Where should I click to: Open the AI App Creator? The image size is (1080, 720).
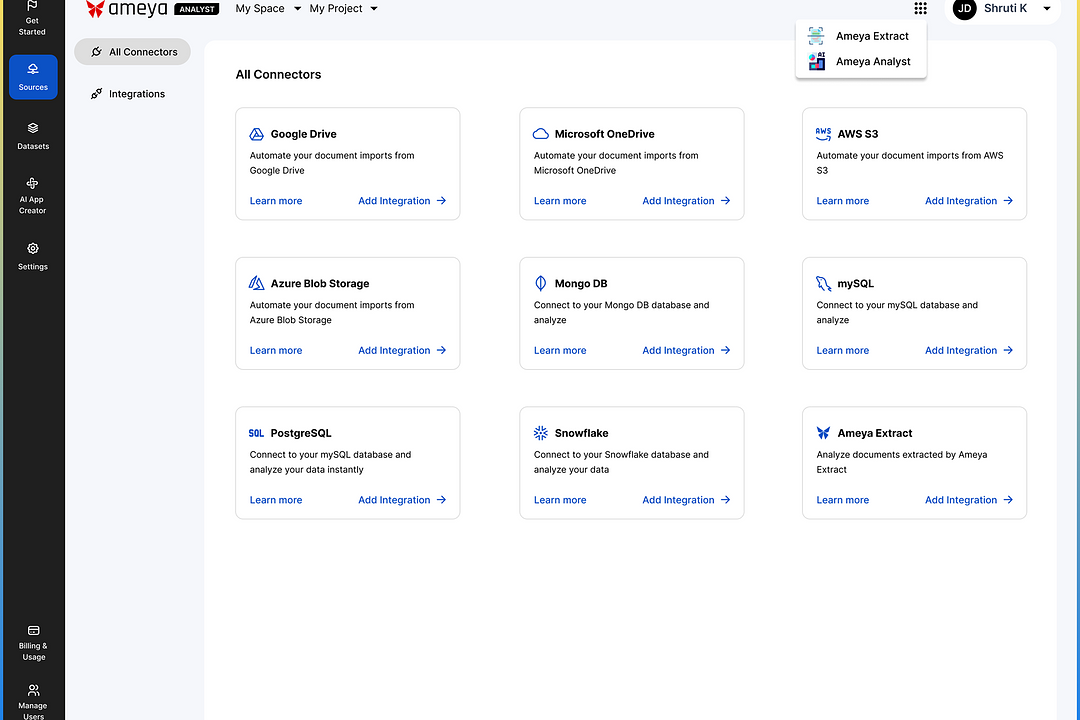pyautogui.click(x=32, y=195)
